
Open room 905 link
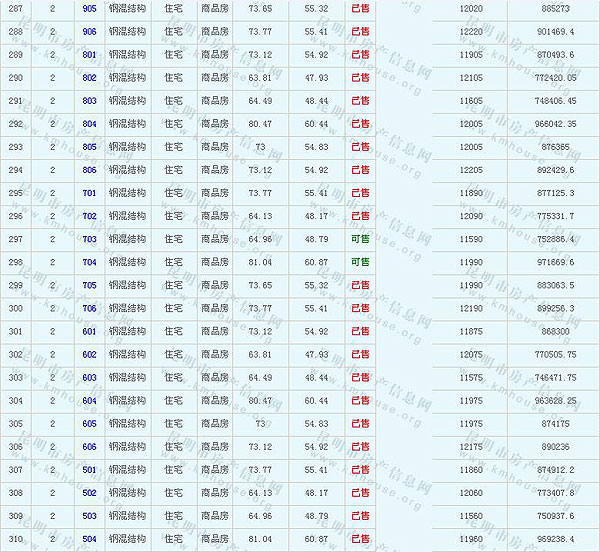90,8
